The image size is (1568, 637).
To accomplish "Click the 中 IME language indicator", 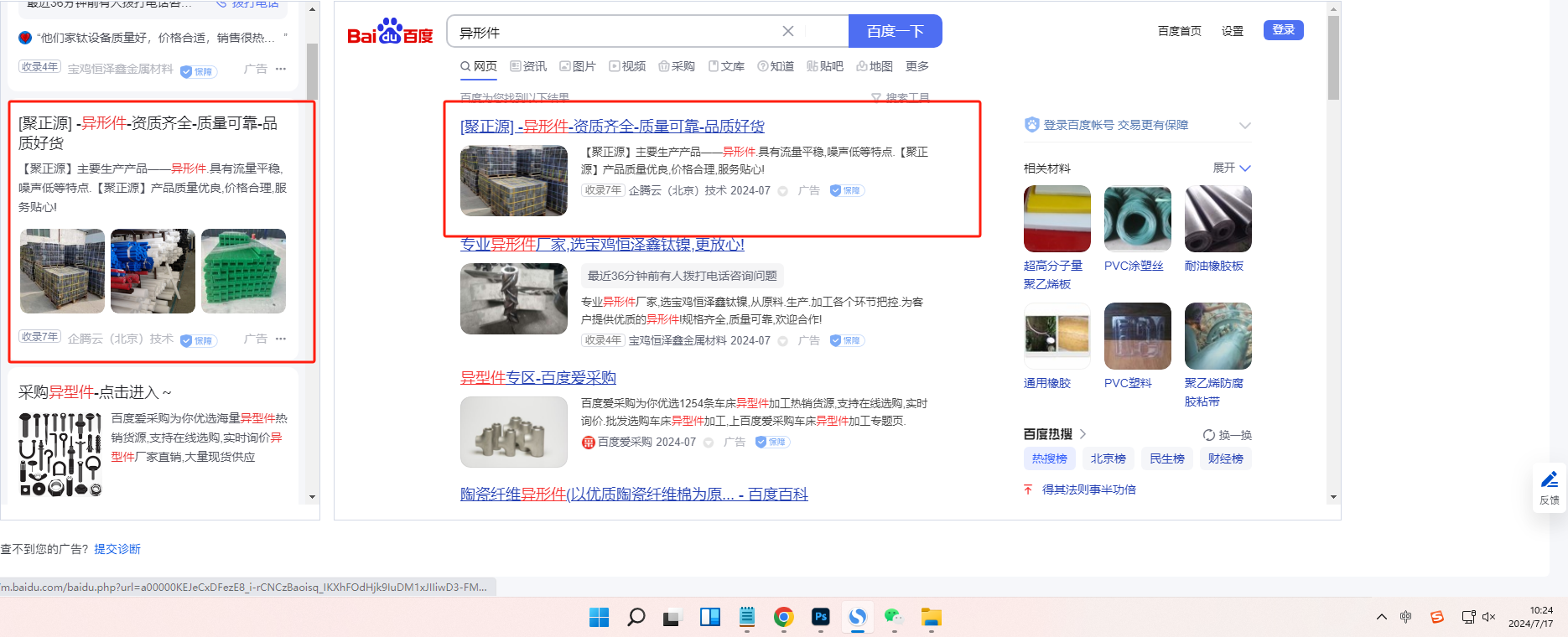I will tap(1406, 617).
